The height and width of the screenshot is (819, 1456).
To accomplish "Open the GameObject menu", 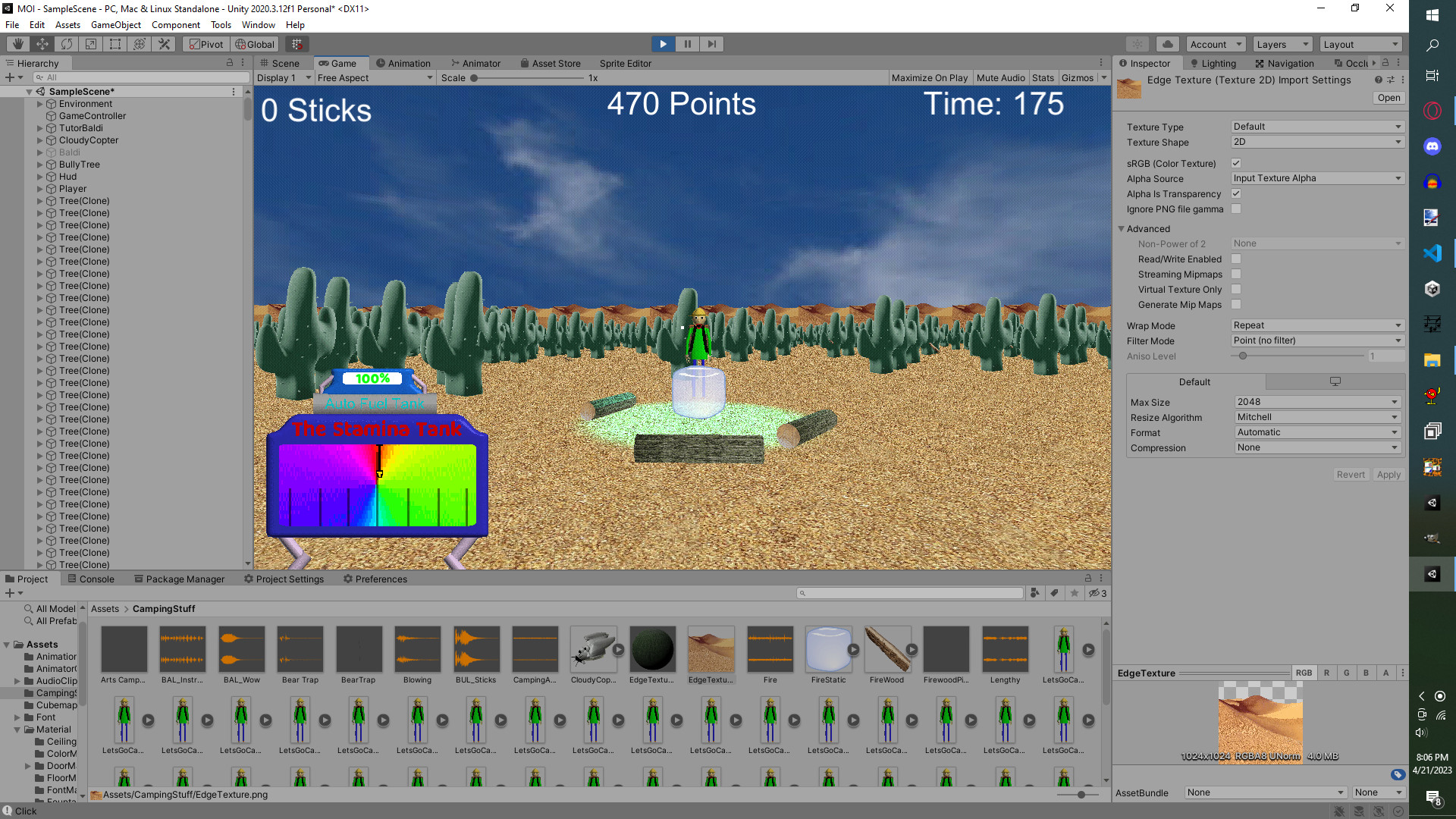I will (x=115, y=25).
